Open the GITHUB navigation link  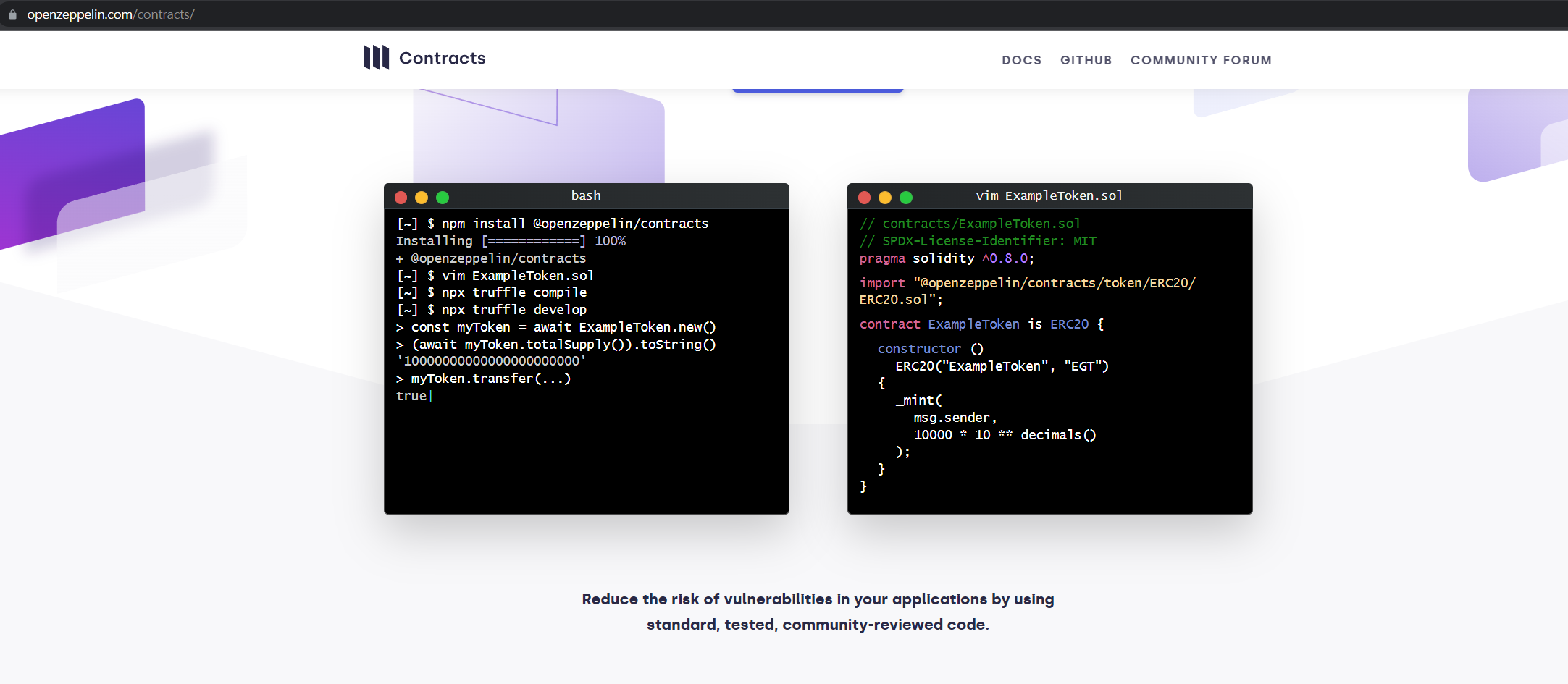1086,60
